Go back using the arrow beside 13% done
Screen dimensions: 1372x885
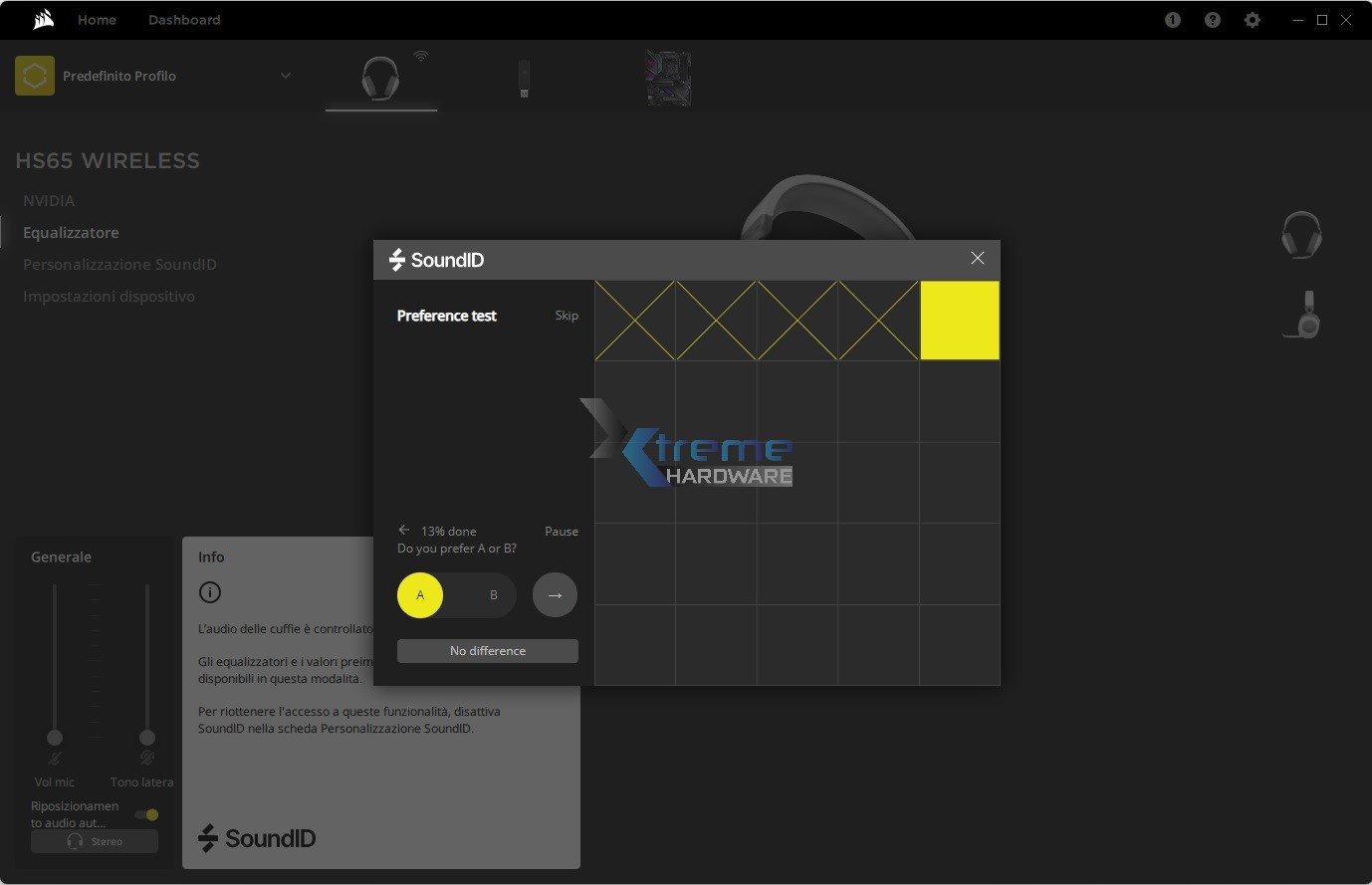tap(404, 531)
